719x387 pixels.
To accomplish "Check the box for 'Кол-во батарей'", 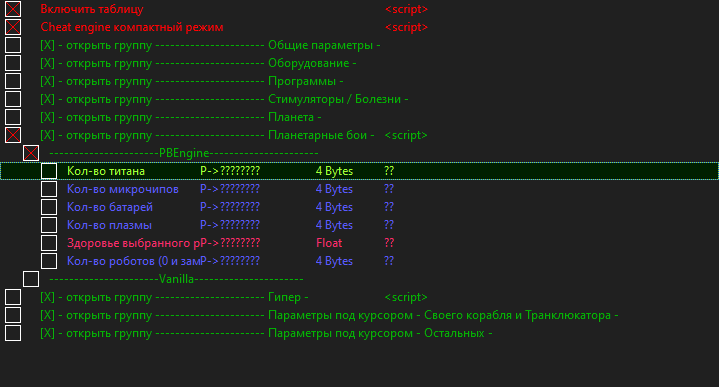I will click(x=49, y=207).
